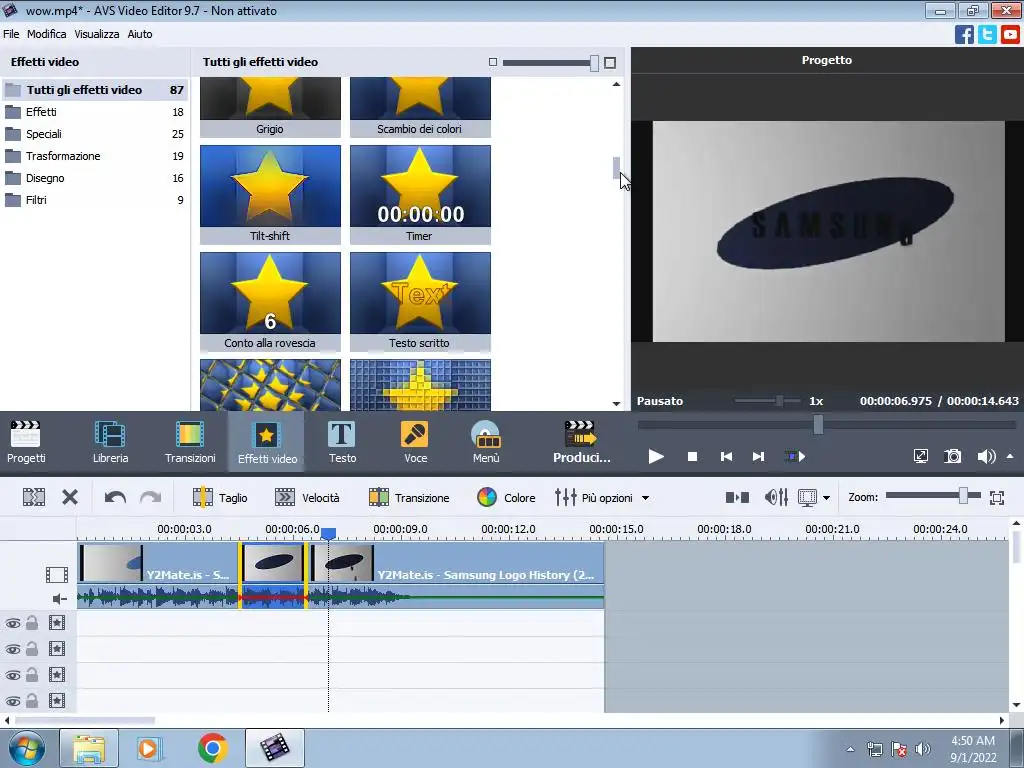This screenshot has height=768, width=1024.
Task: Adjust the preview playback speed slider
Action: tap(778, 400)
